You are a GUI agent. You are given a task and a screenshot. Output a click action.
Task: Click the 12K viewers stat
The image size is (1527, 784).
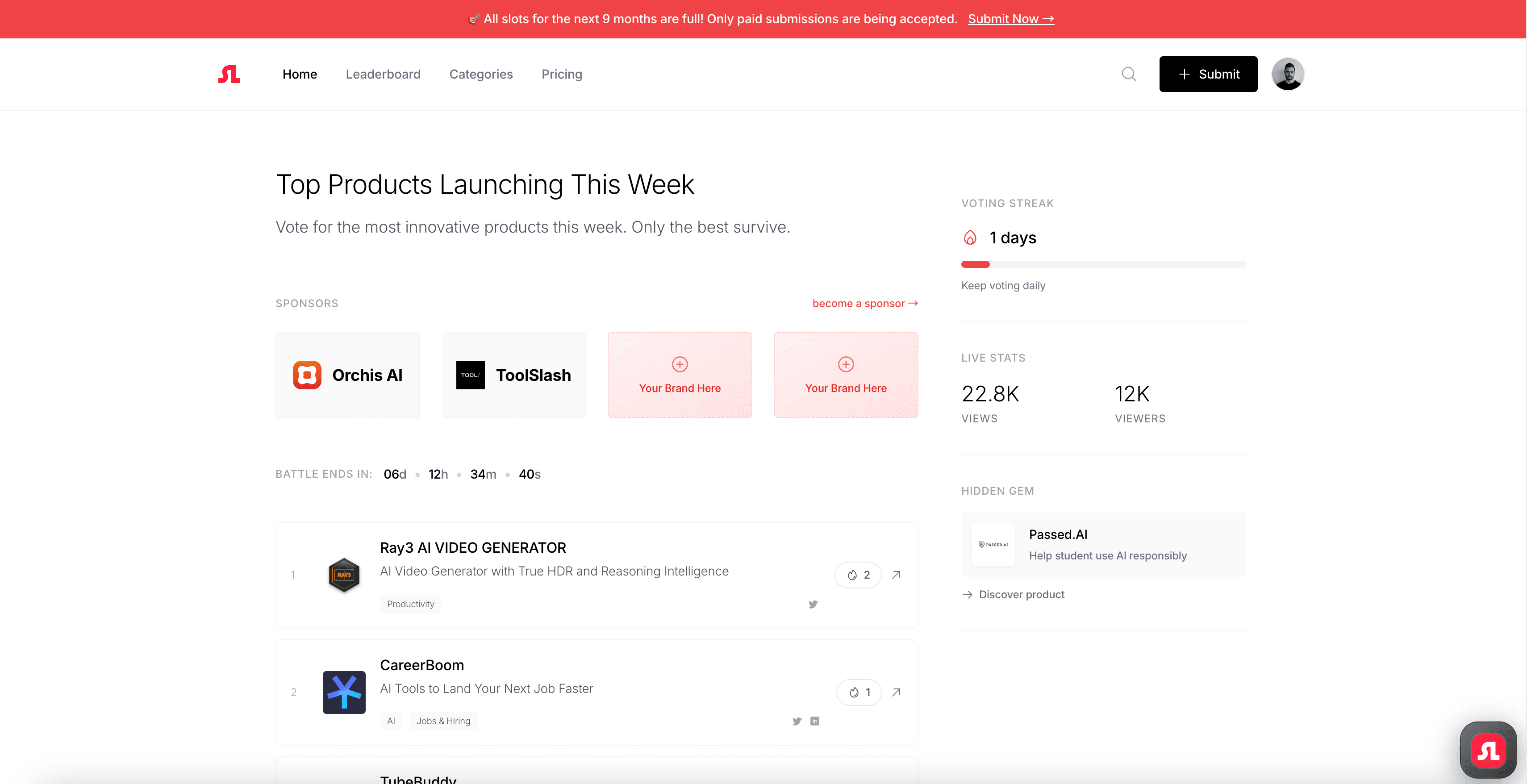tap(1139, 403)
